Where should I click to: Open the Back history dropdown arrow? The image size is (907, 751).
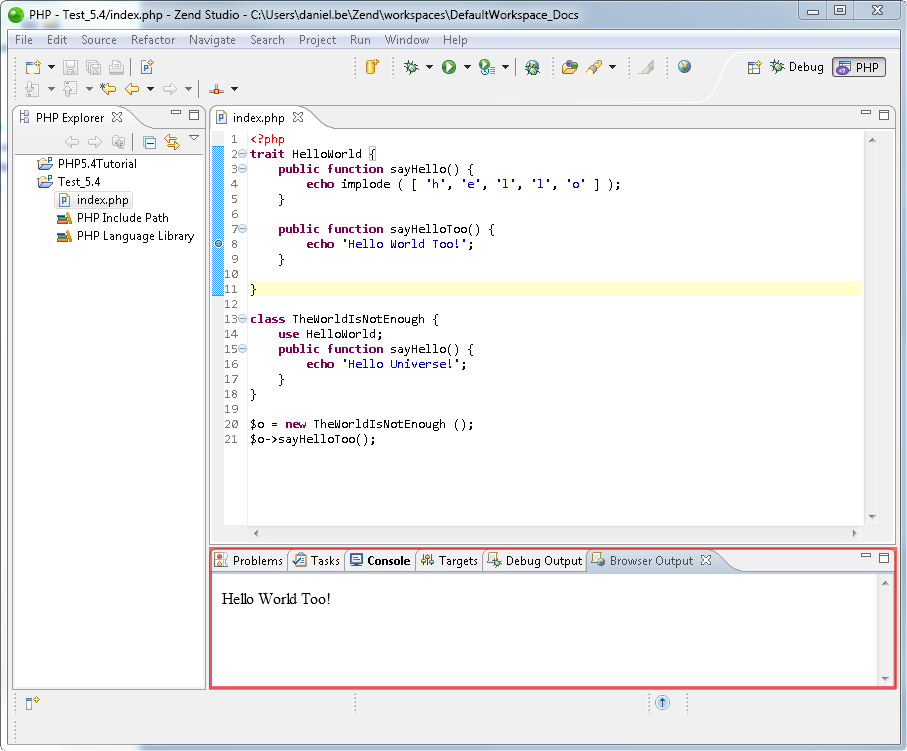click(150, 89)
